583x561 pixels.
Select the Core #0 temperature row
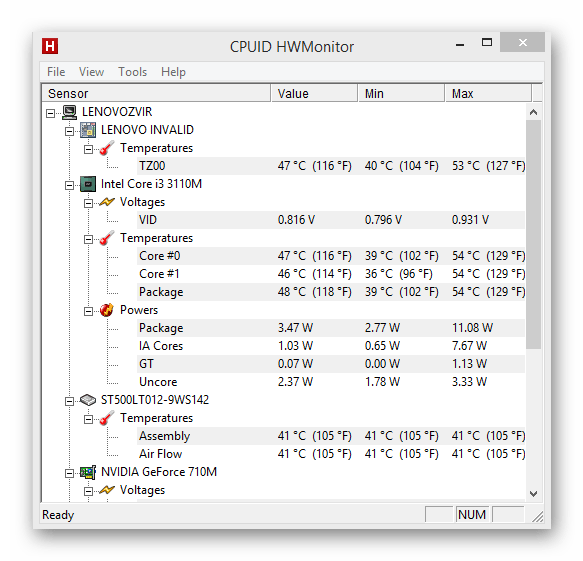[331, 256]
